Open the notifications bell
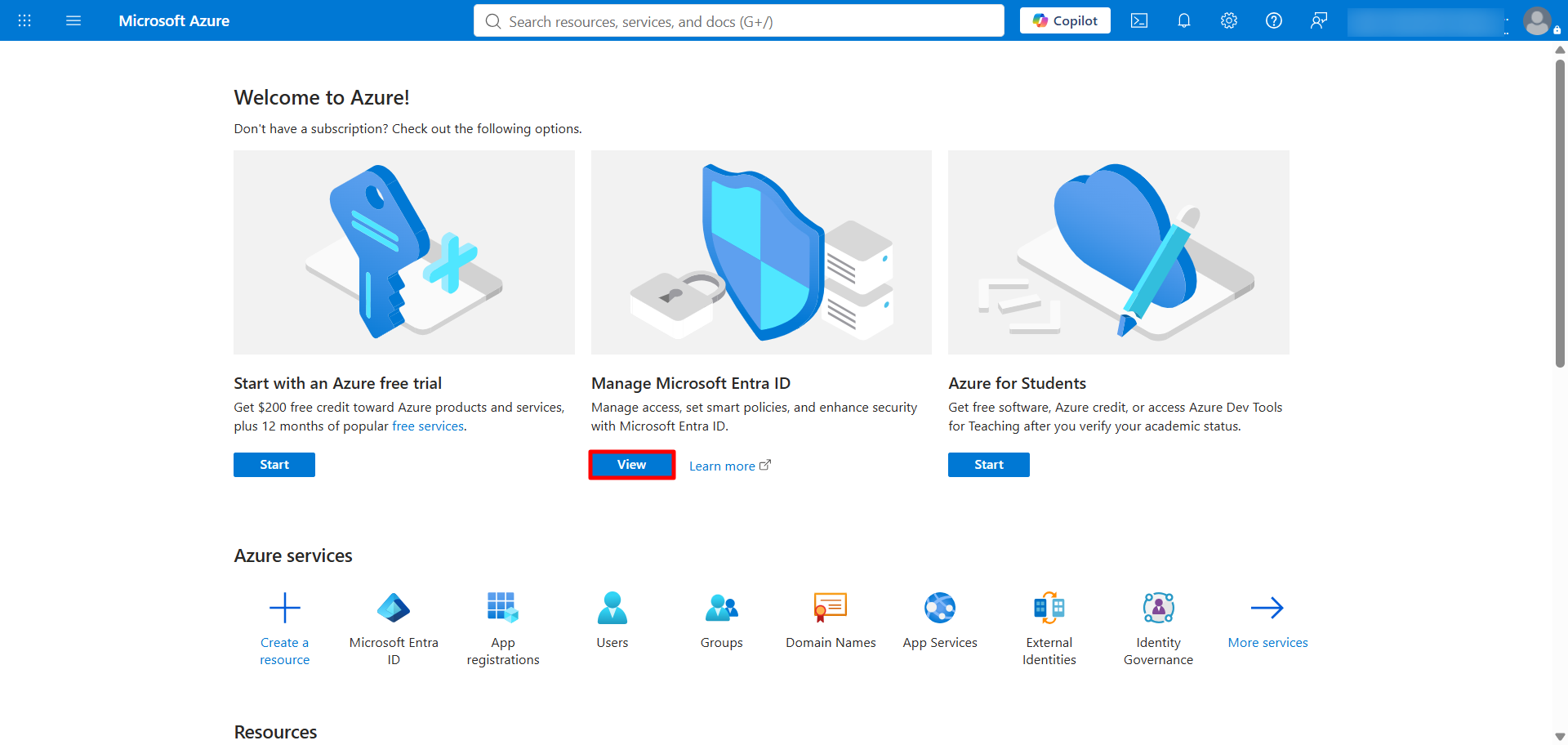Viewport: 1568px width, 745px height. [x=1184, y=20]
